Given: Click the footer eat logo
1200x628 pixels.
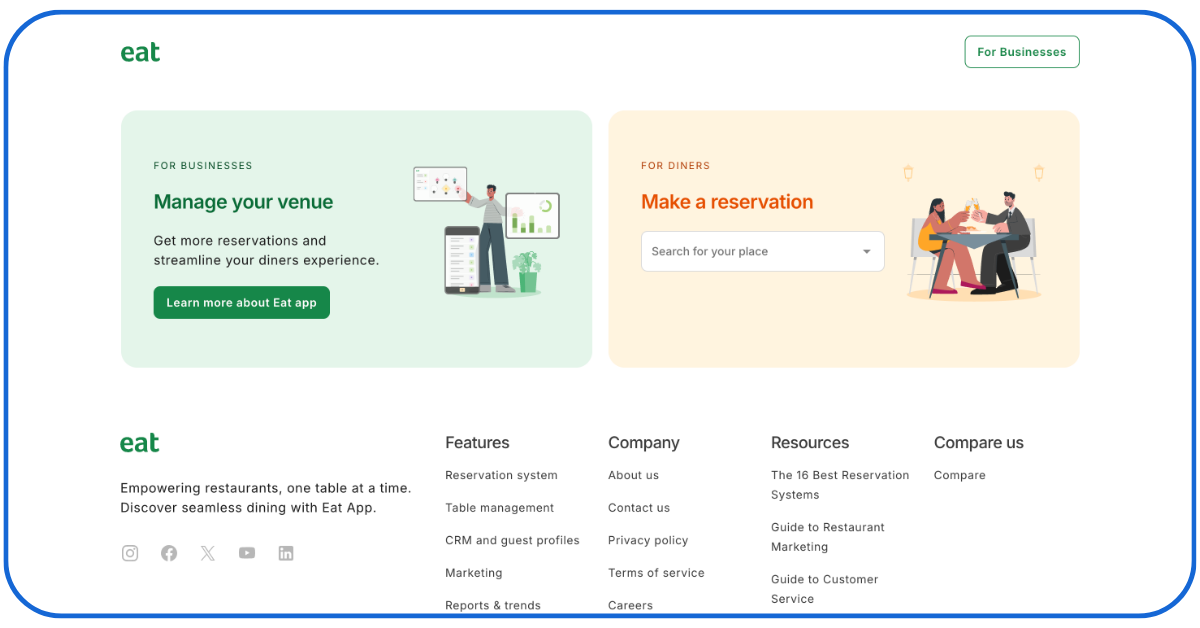Looking at the screenshot, I should (140, 443).
